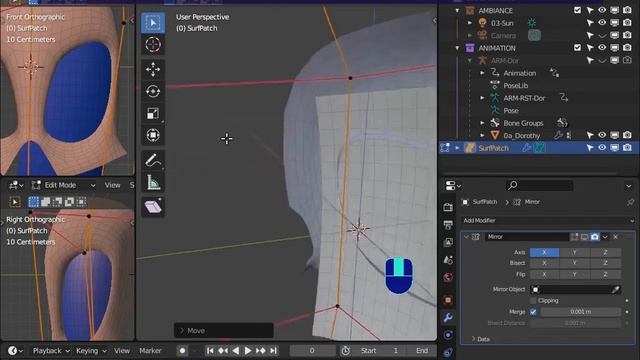Enable the Clipping checkbox
Viewport: 640px width, 360px height.
point(533,300)
